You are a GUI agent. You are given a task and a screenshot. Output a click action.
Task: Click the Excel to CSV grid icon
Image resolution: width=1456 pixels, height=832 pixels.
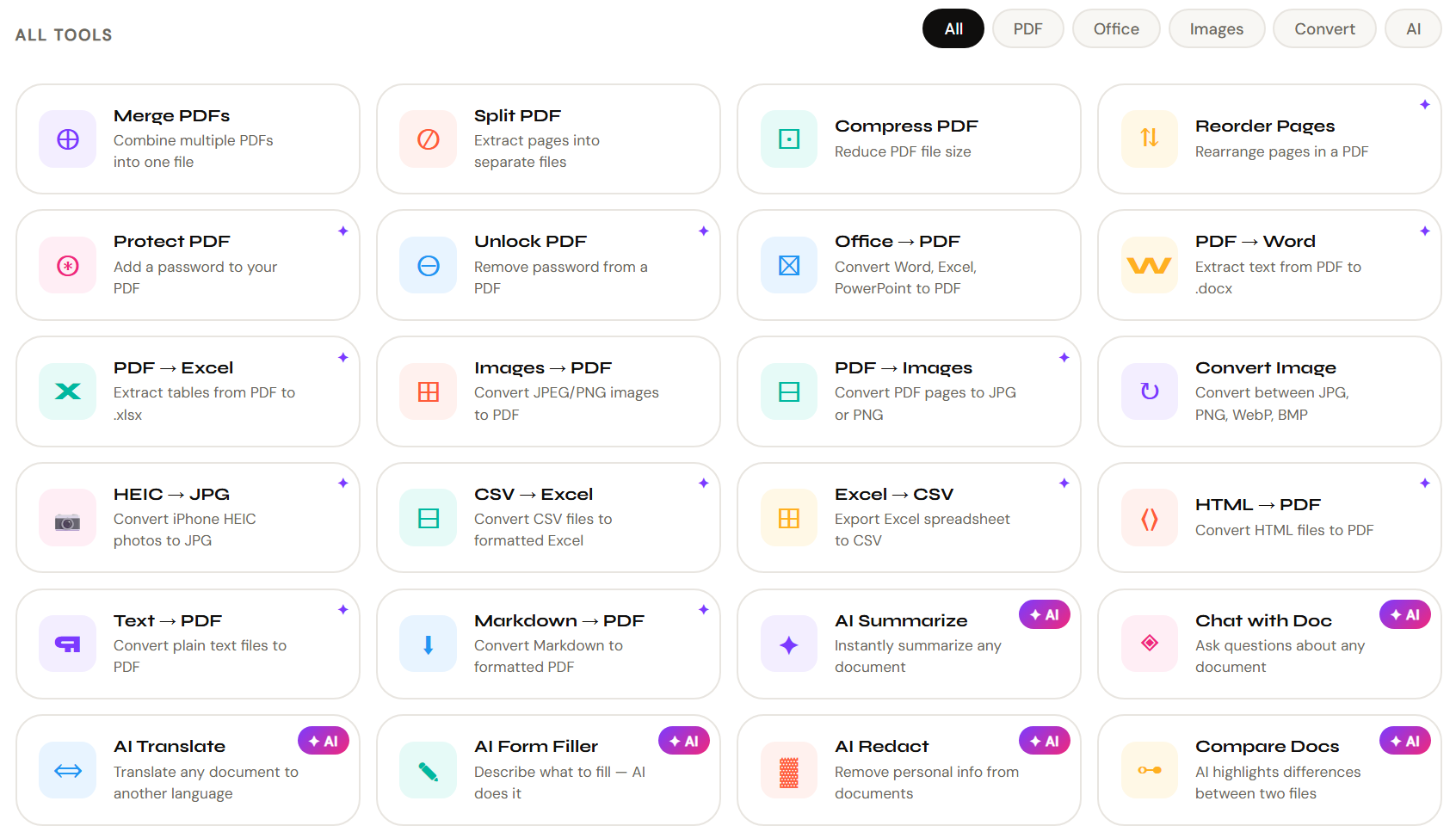pyautogui.click(x=789, y=518)
